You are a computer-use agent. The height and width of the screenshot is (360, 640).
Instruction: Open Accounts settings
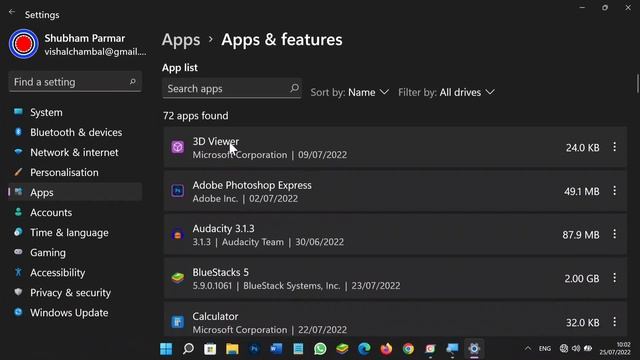click(75, 212)
